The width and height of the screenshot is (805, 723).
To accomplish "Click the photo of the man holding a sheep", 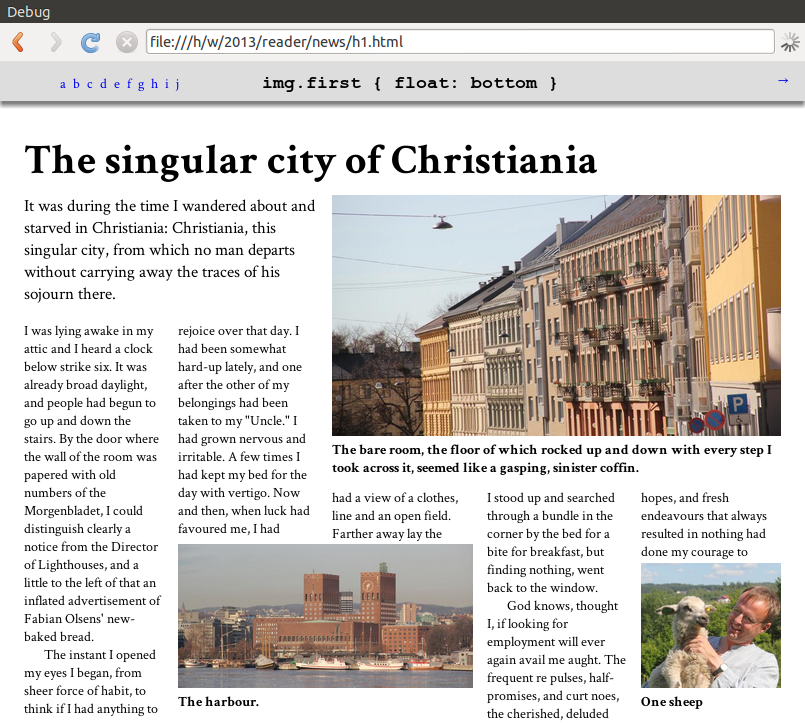I will coord(711,625).
